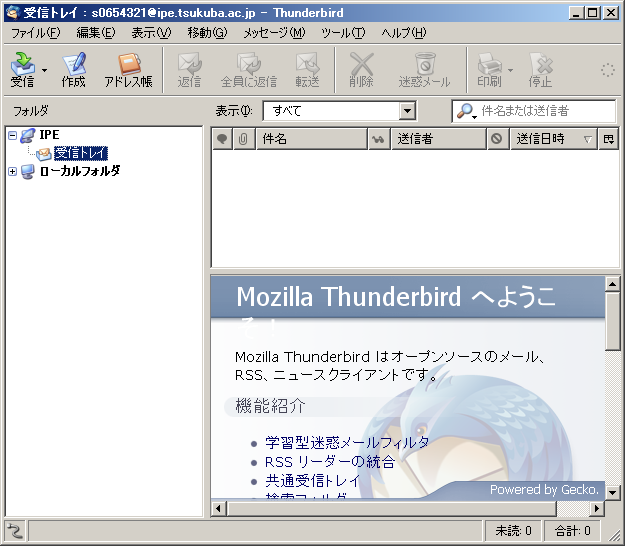Open the アドレス帳 address book
This screenshot has height=546, width=625.
(128, 70)
